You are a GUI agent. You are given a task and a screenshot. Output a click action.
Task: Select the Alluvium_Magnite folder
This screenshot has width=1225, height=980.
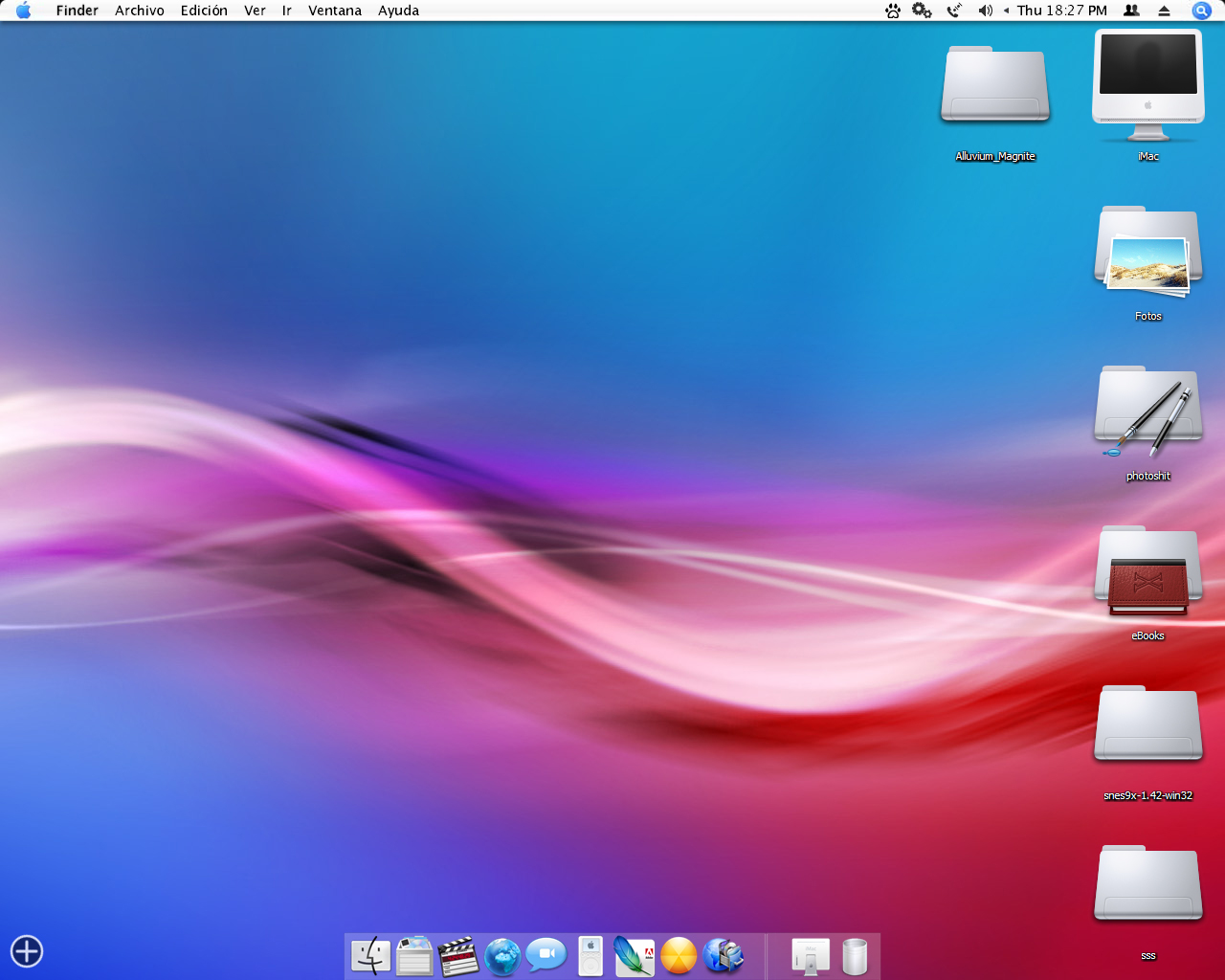tap(995, 84)
